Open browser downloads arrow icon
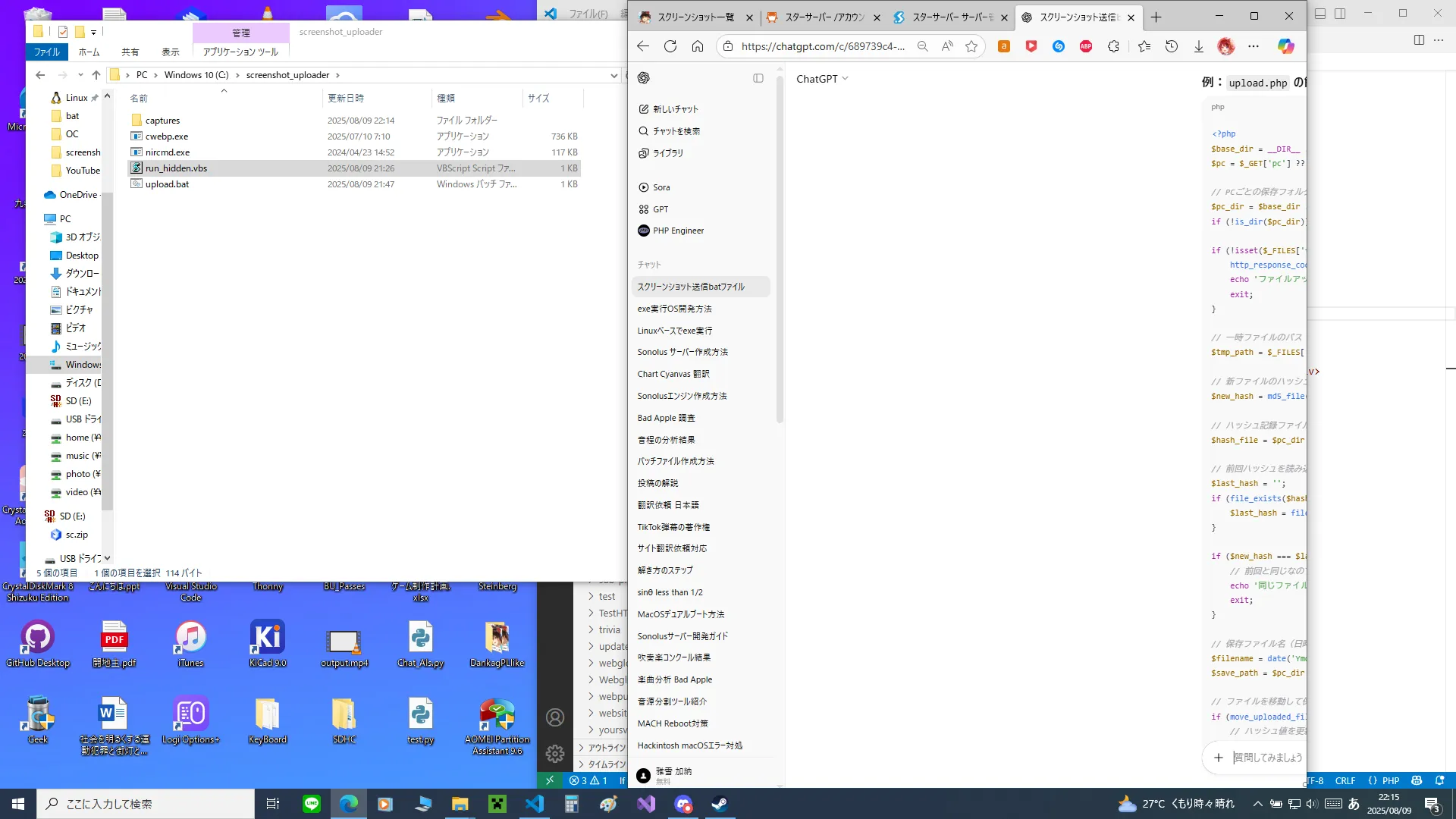The image size is (1456, 819). click(1199, 46)
